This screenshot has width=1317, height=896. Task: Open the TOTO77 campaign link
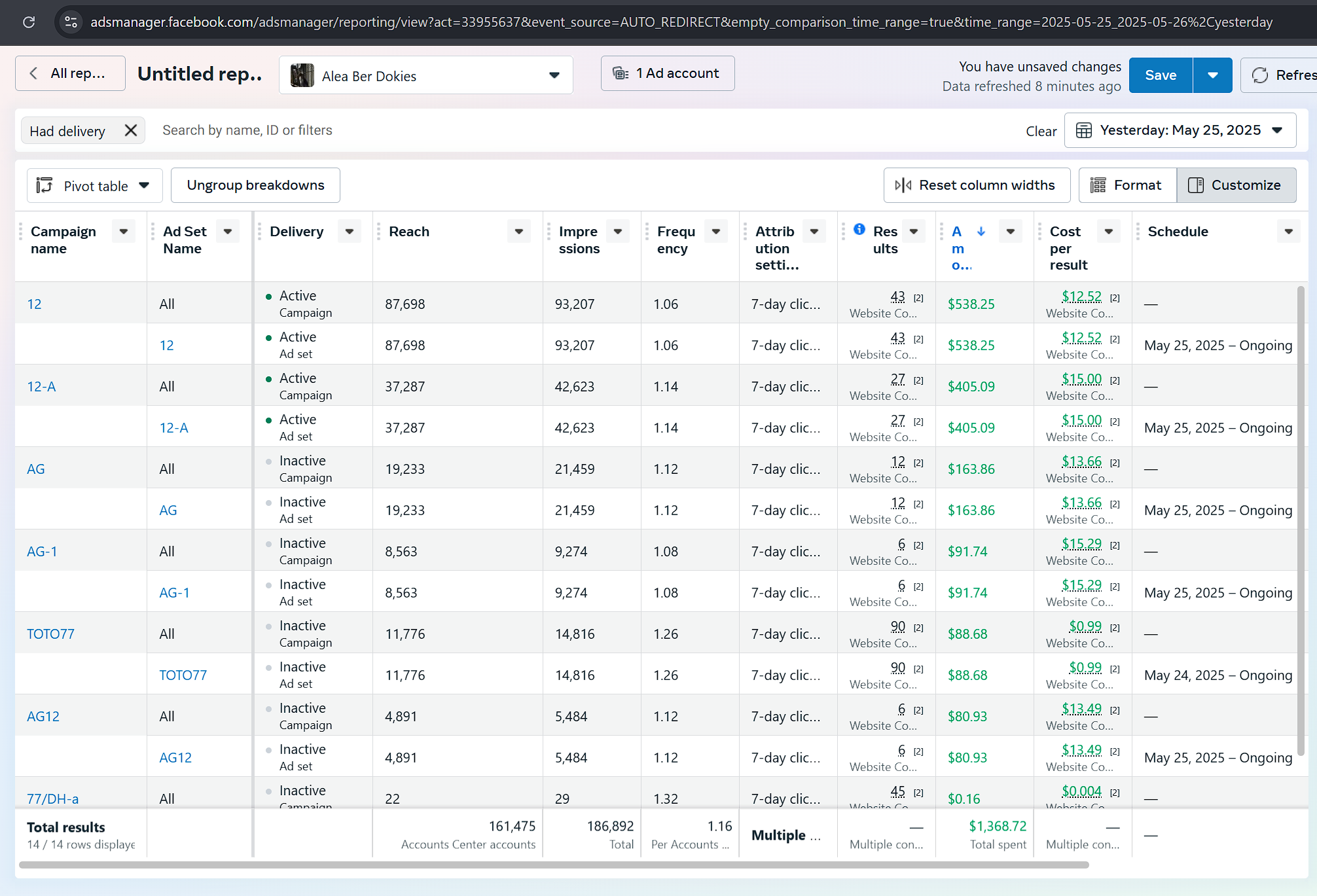click(x=50, y=634)
